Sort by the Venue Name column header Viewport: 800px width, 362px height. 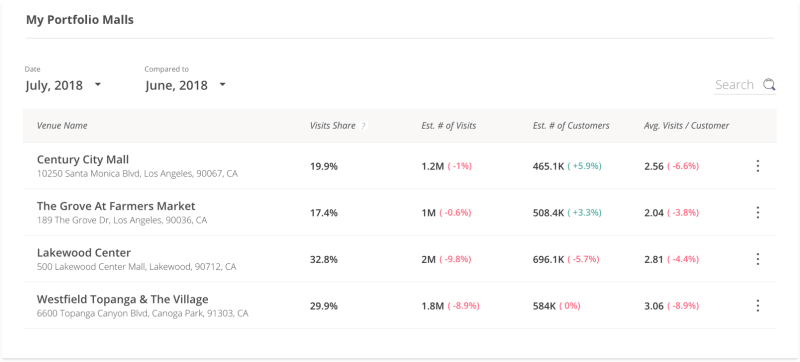tap(62, 125)
